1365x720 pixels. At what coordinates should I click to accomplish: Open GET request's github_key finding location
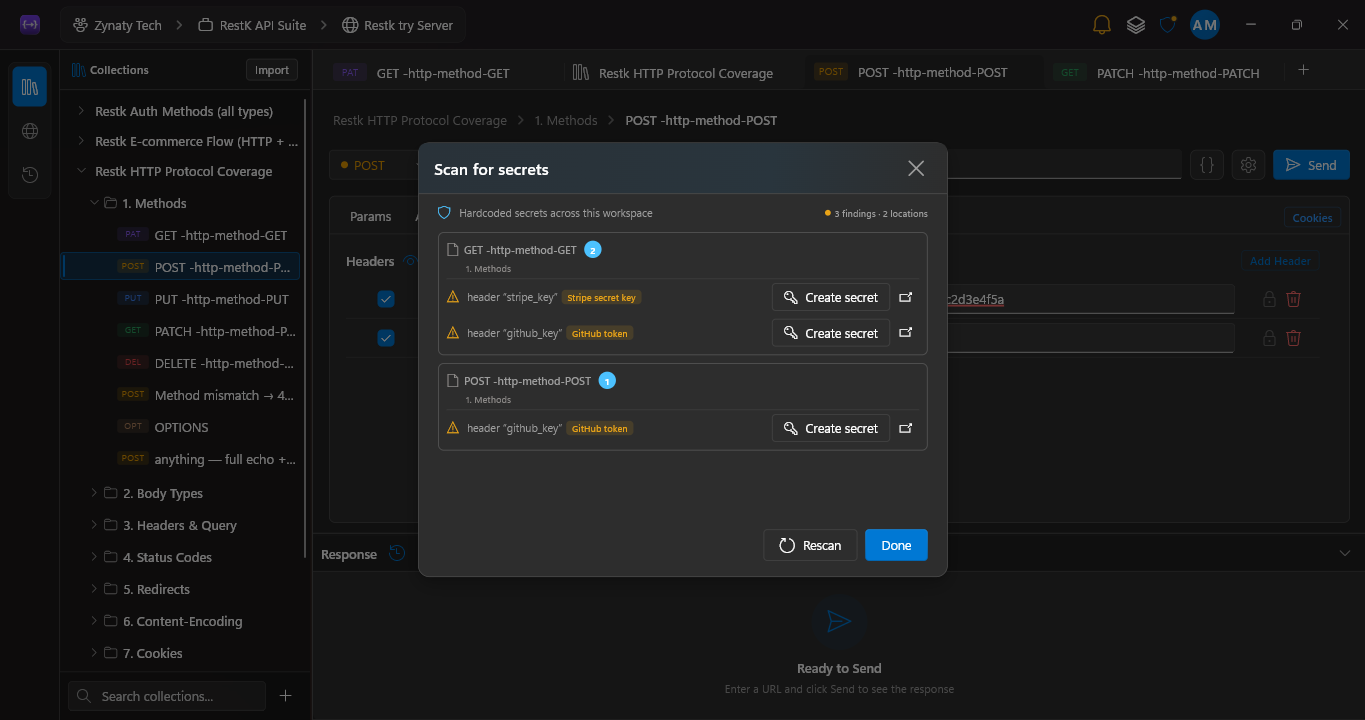906,333
